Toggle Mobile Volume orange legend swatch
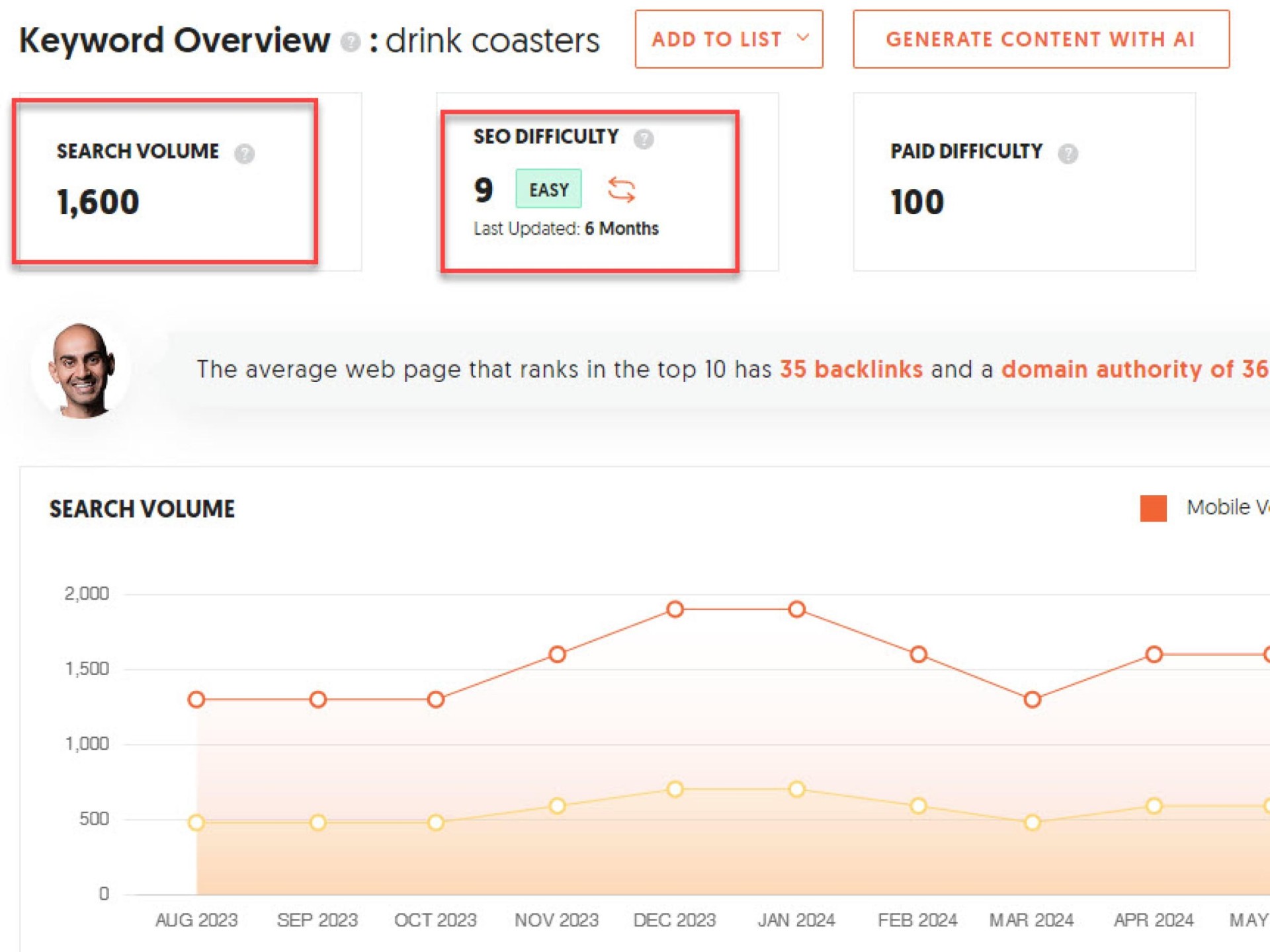 point(1153,508)
